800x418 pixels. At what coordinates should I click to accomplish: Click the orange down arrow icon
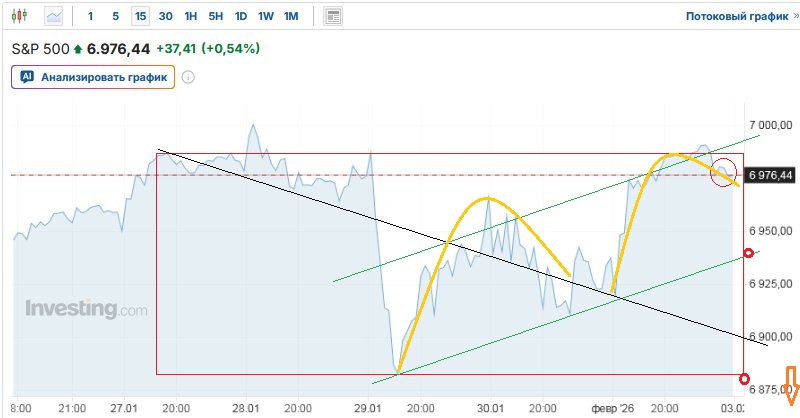tap(791, 381)
